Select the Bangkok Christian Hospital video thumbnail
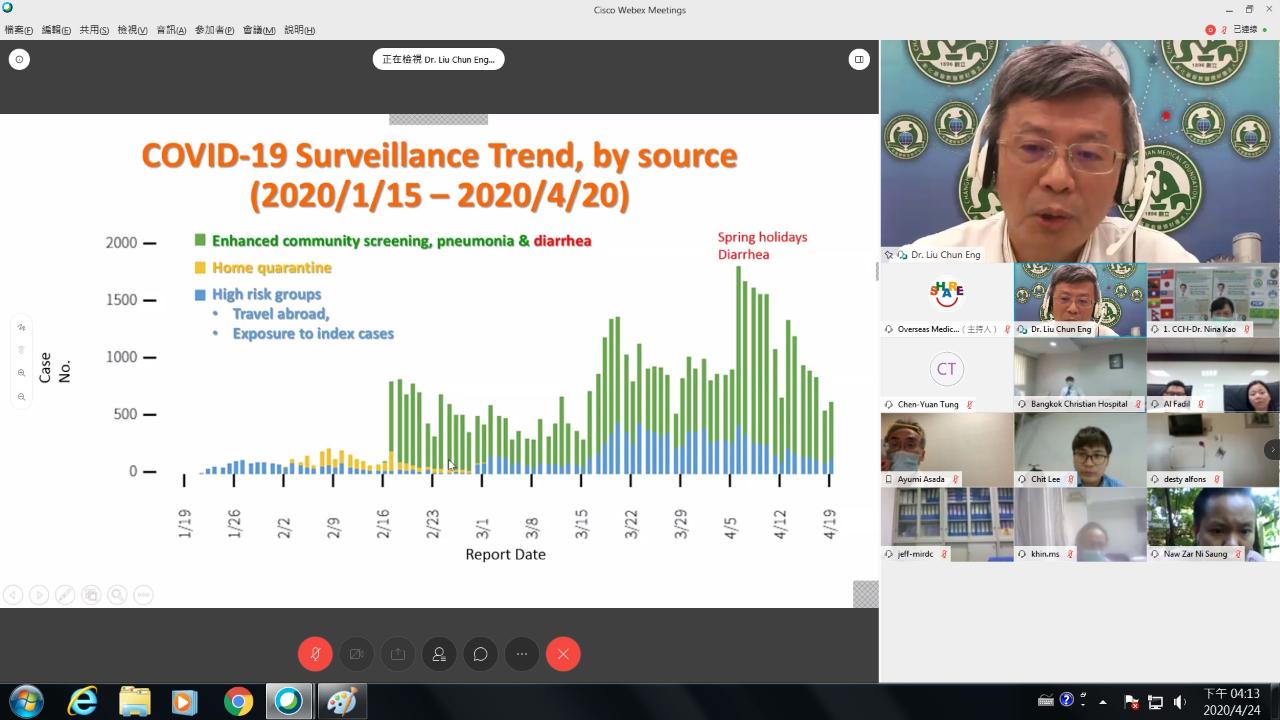Viewport: 1280px width, 720px height. pos(1079,374)
